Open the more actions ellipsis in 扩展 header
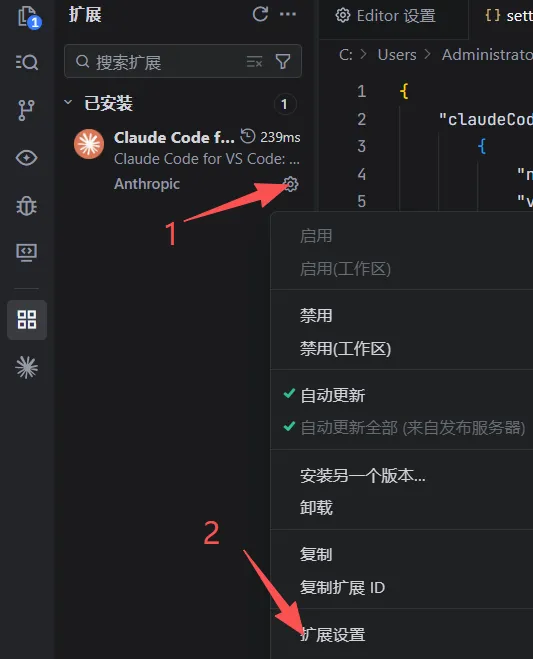The height and width of the screenshot is (659, 533). click(288, 14)
